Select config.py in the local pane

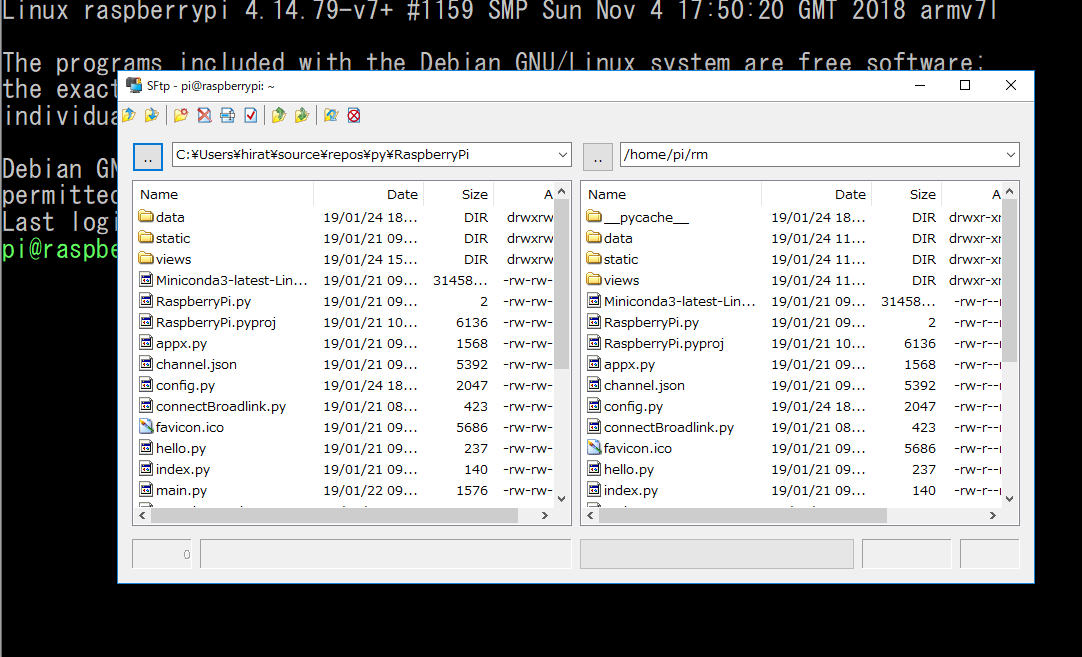[x=185, y=385]
